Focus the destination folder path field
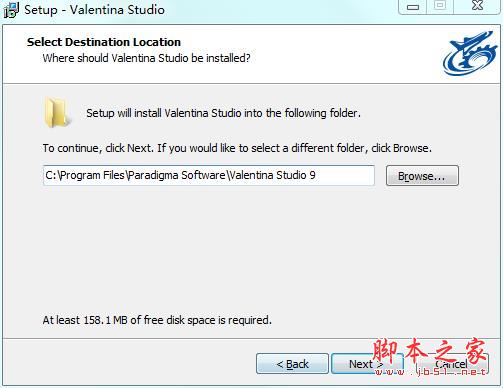The width and height of the screenshot is (503, 388). 209,175
